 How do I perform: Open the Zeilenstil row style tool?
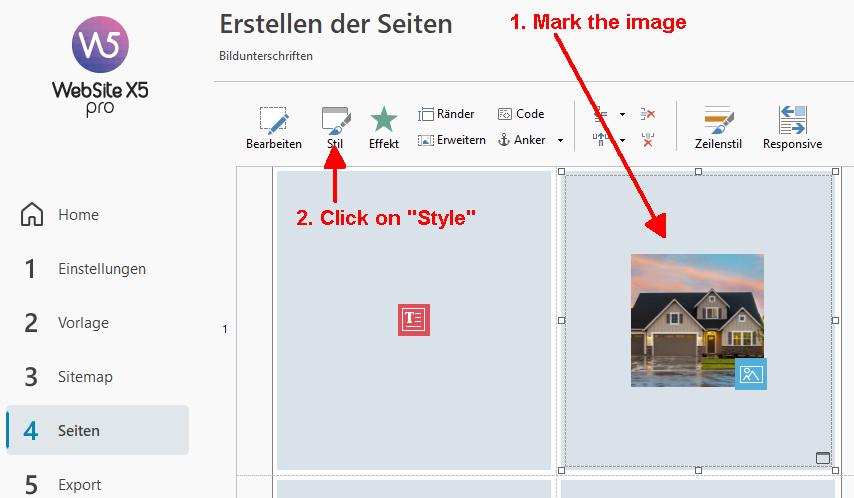tap(716, 128)
